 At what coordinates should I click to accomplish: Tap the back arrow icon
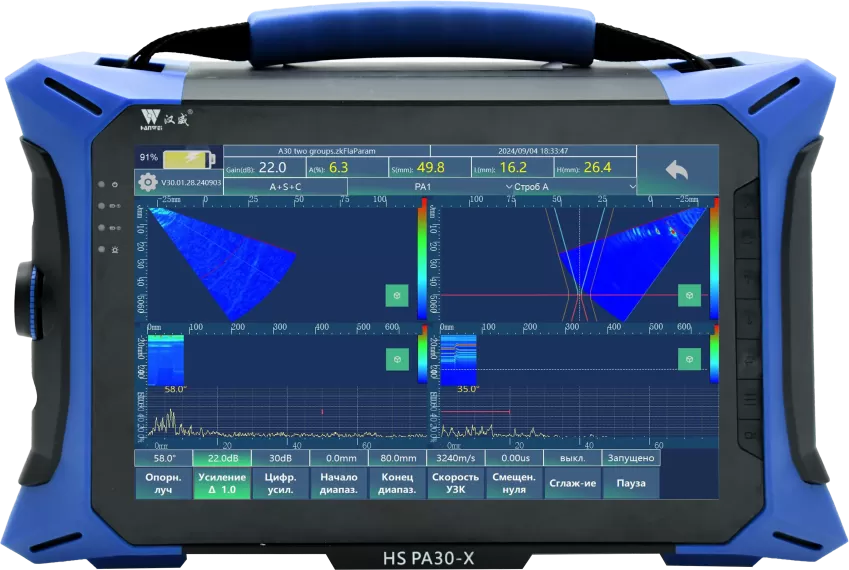[676, 171]
